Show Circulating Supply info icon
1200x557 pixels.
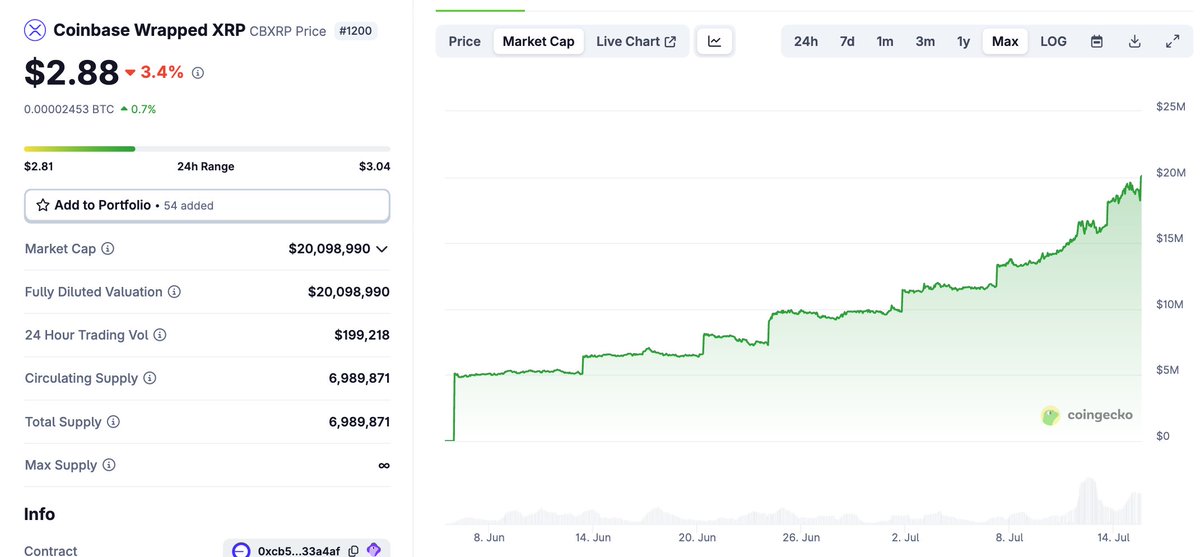coord(150,379)
